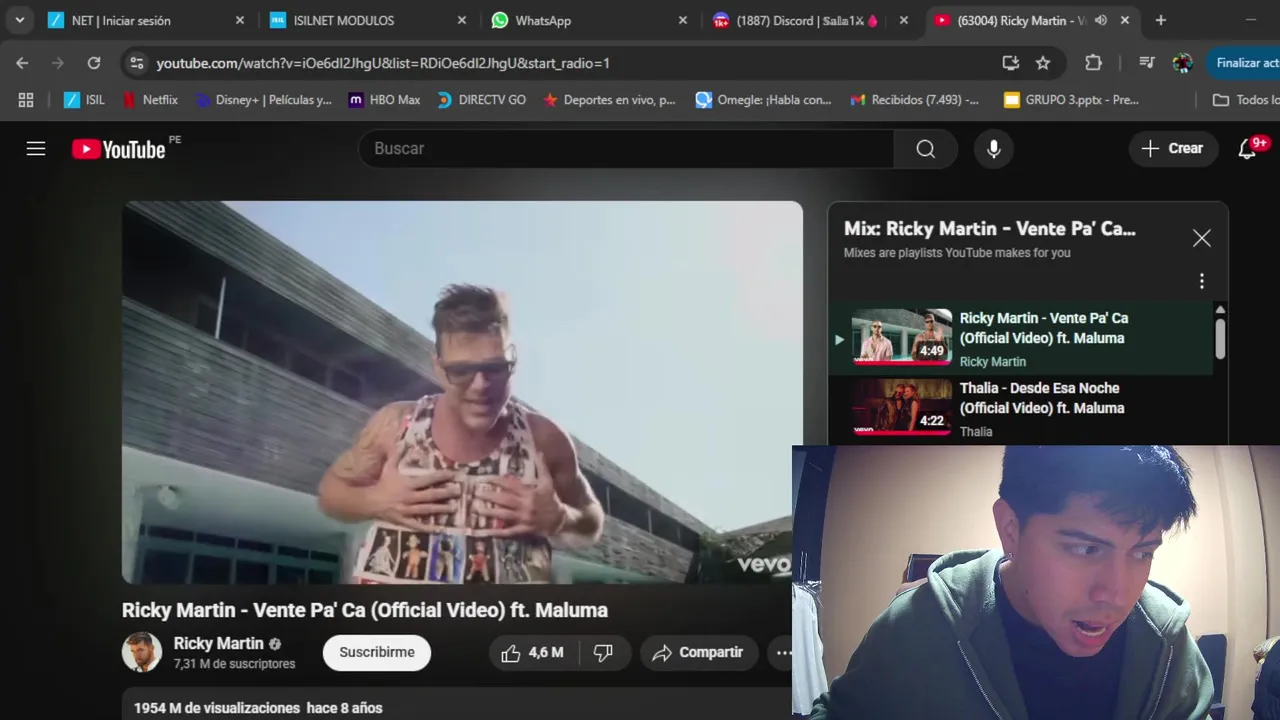Open a new browser tab

(x=1161, y=20)
